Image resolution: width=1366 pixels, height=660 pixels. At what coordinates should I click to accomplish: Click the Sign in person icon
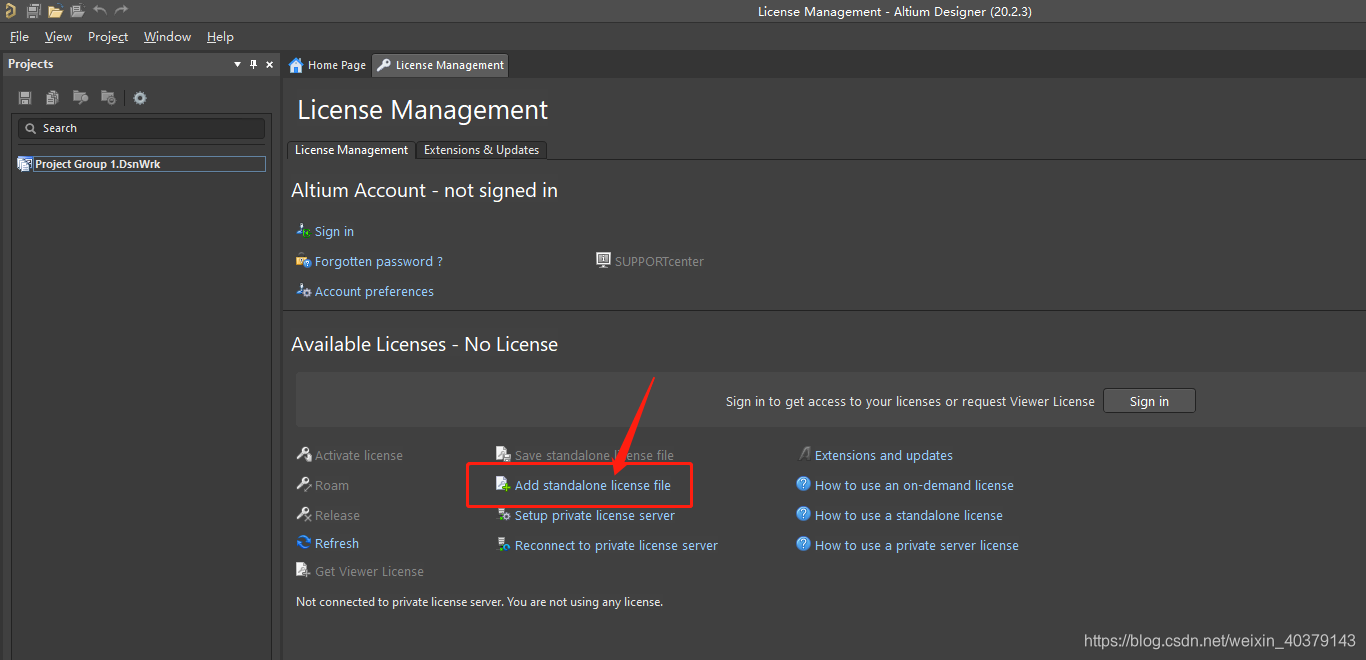point(304,230)
